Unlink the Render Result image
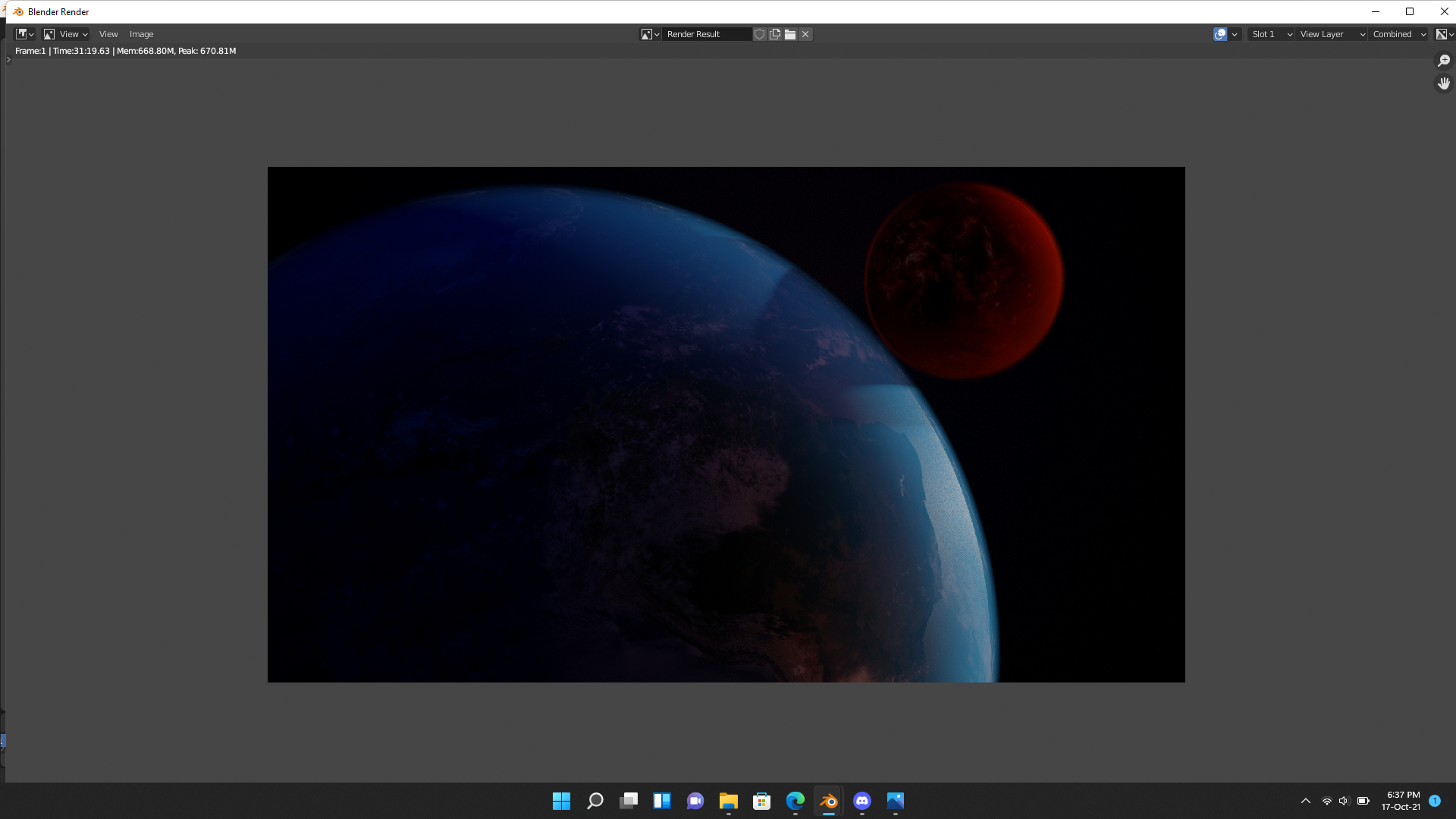 pos(805,34)
